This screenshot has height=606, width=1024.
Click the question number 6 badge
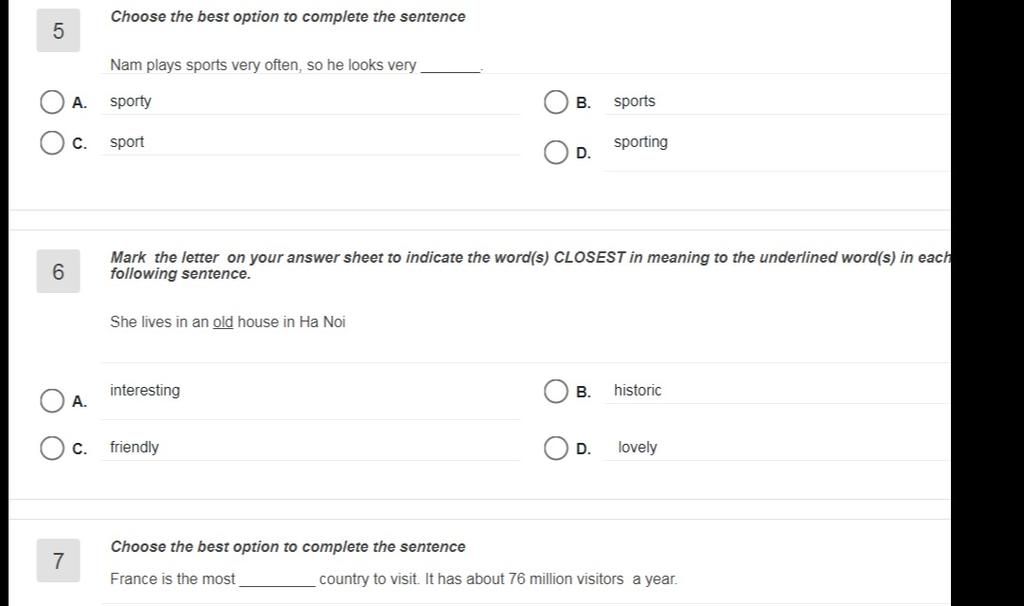58,271
